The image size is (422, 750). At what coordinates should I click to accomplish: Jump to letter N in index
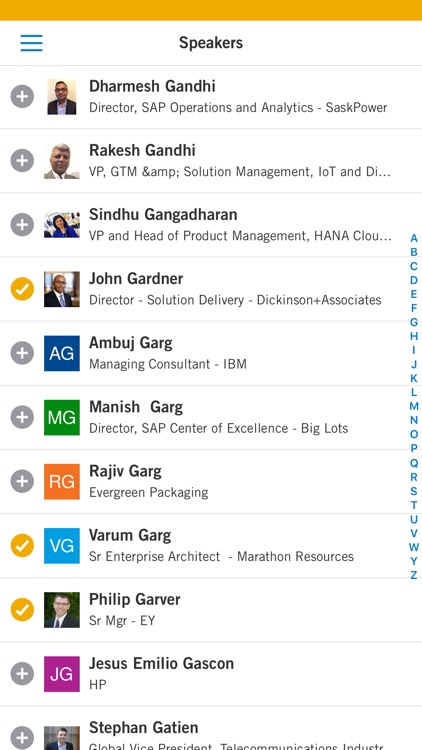click(x=414, y=420)
